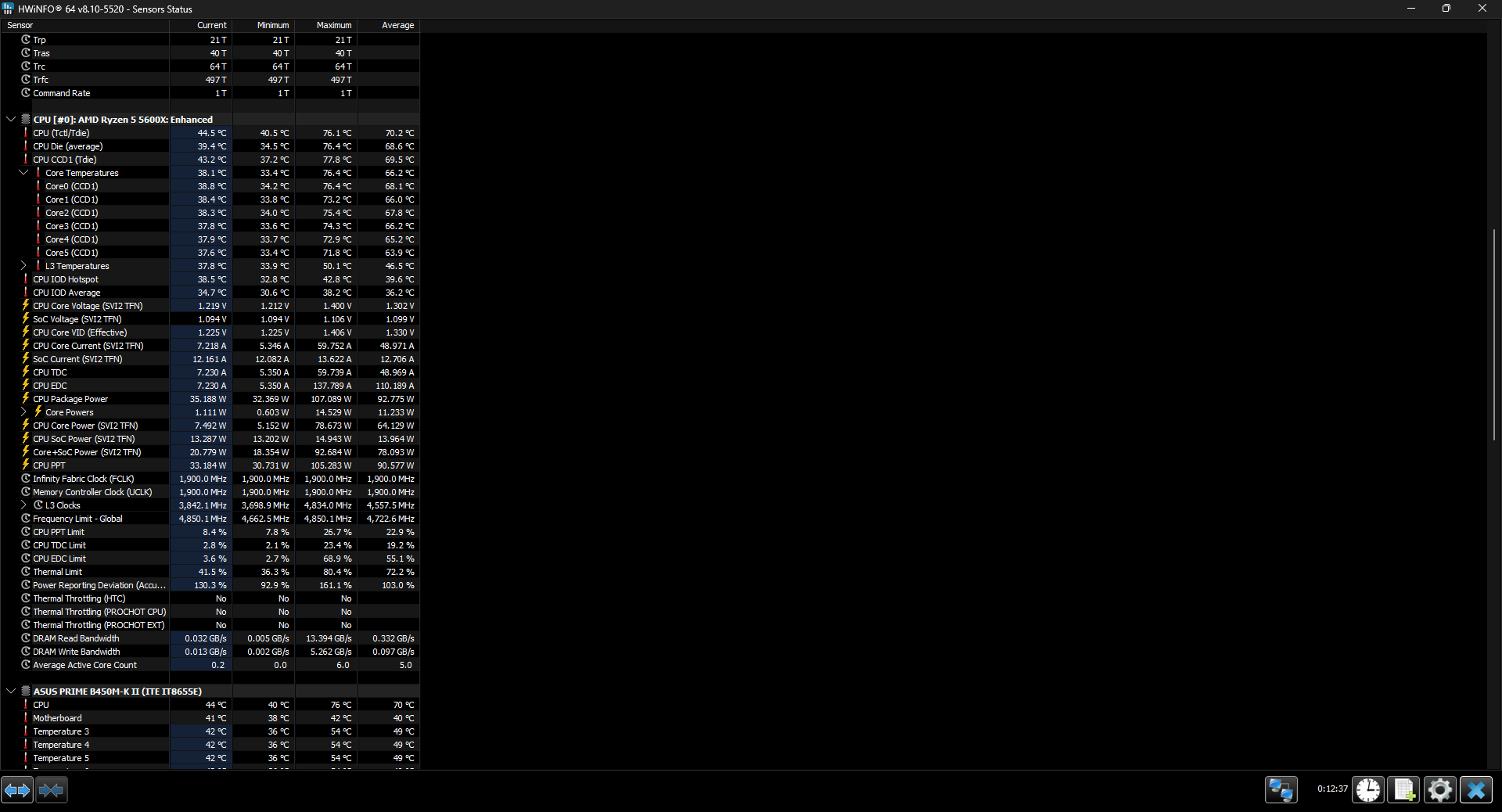The width and height of the screenshot is (1502, 812).
Task: Click the Average column header
Action: 389,25
